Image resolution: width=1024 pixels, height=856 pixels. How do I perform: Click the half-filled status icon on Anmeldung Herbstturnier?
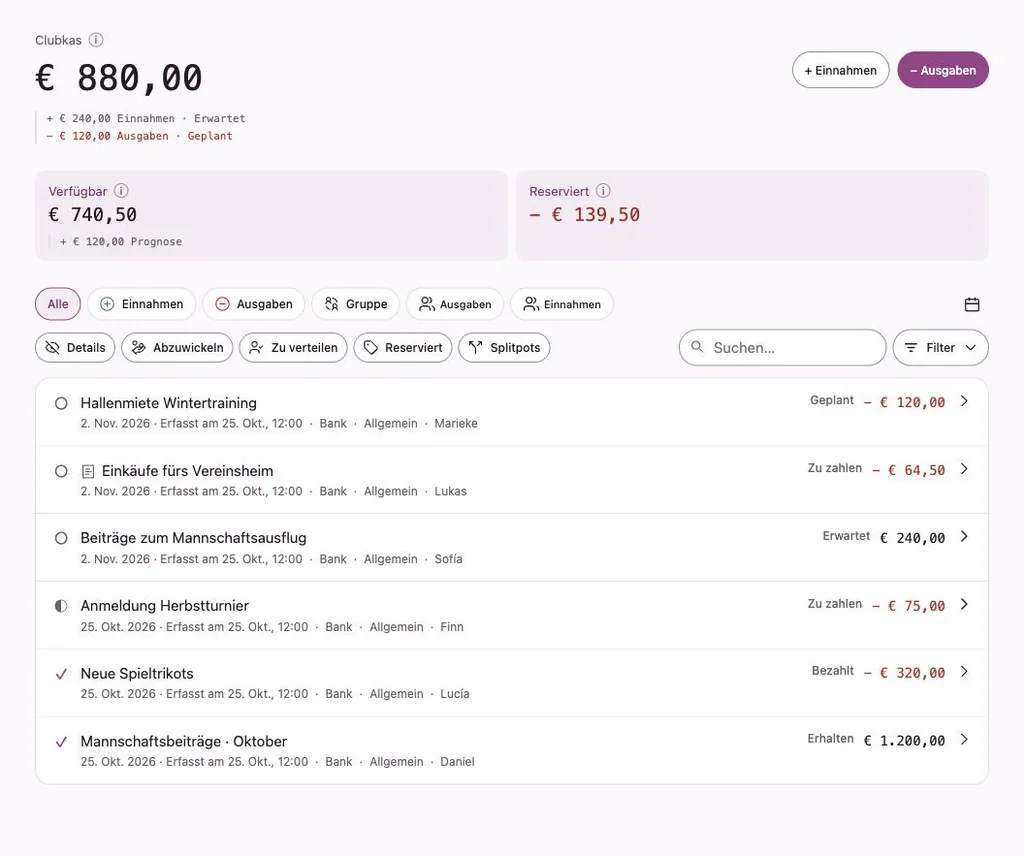pyautogui.click(x=61, y=606)
